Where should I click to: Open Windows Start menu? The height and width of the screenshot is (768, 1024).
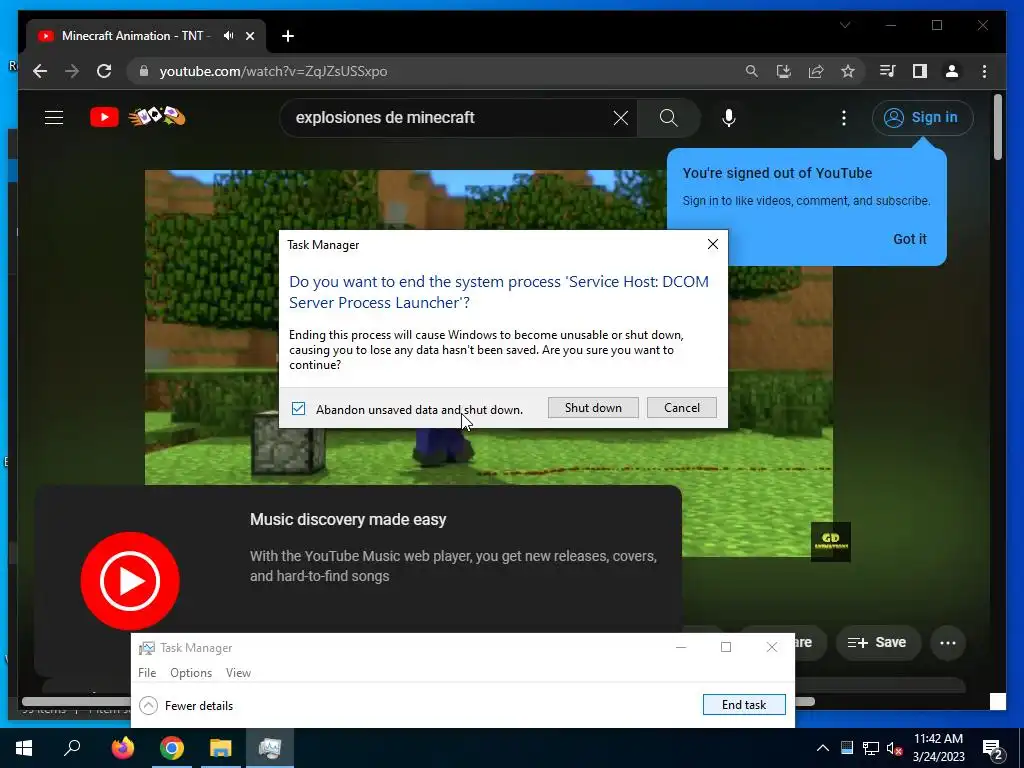coord(24,748)
